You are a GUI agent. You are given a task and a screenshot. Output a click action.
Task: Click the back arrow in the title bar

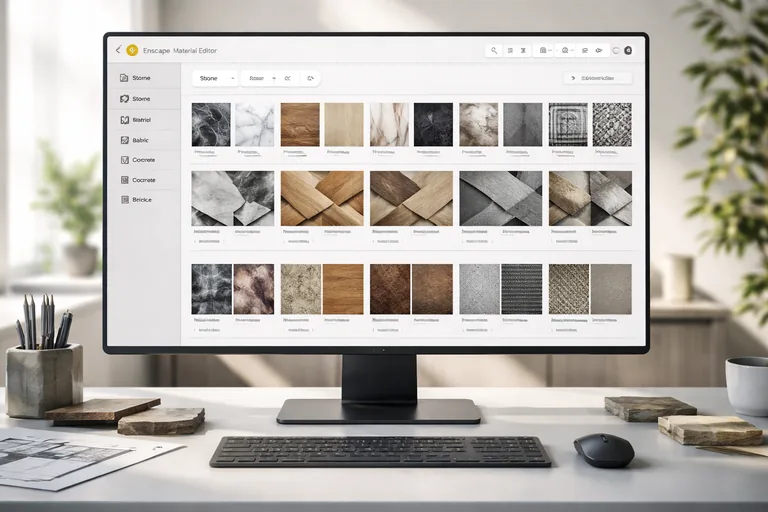[x=118, y=50]
